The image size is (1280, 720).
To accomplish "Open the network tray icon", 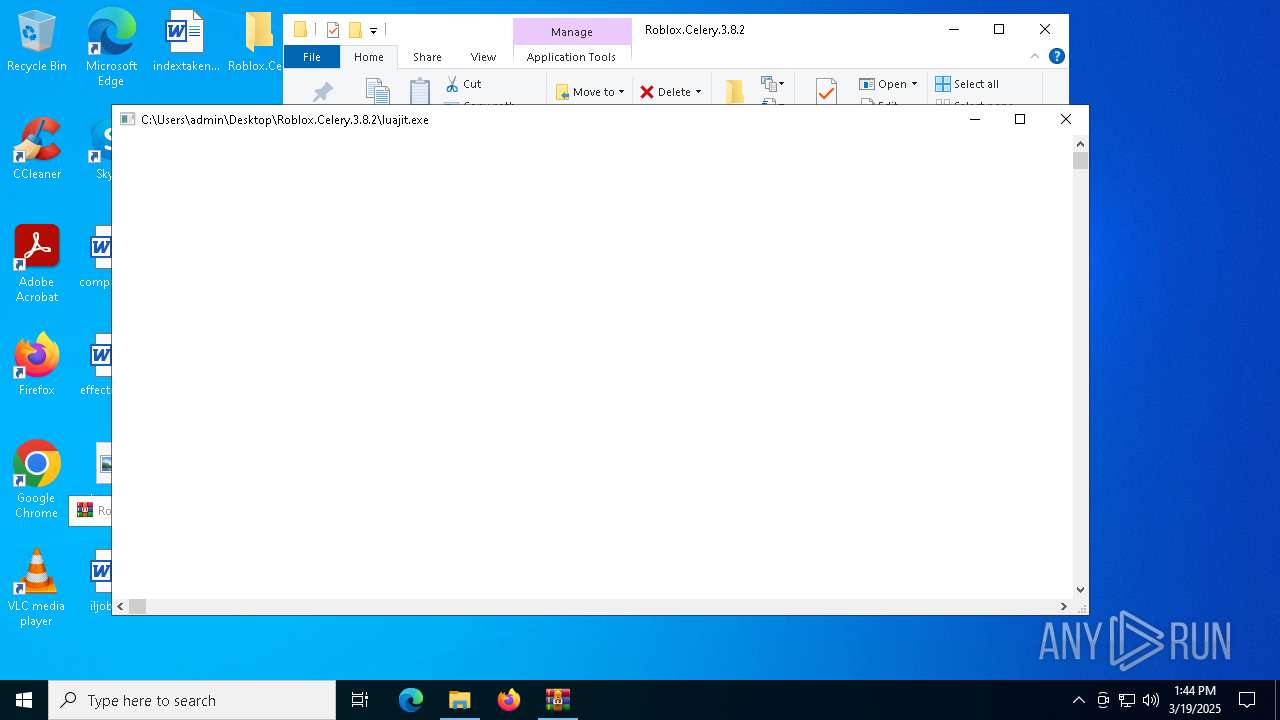I will [1127, 700].
